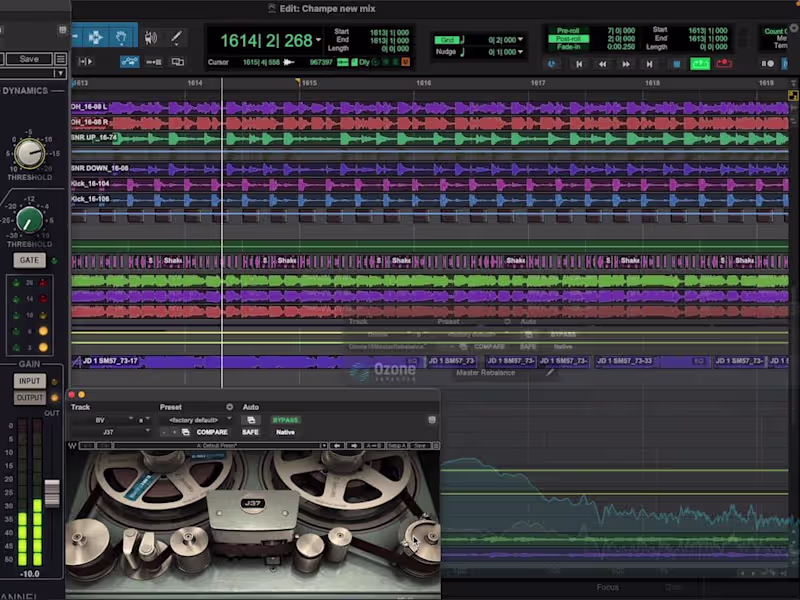This screenshot has width=800, height=600.
Task: Select the Grabber hand tool
Action: pyautogui.click(x=122, y=38)
